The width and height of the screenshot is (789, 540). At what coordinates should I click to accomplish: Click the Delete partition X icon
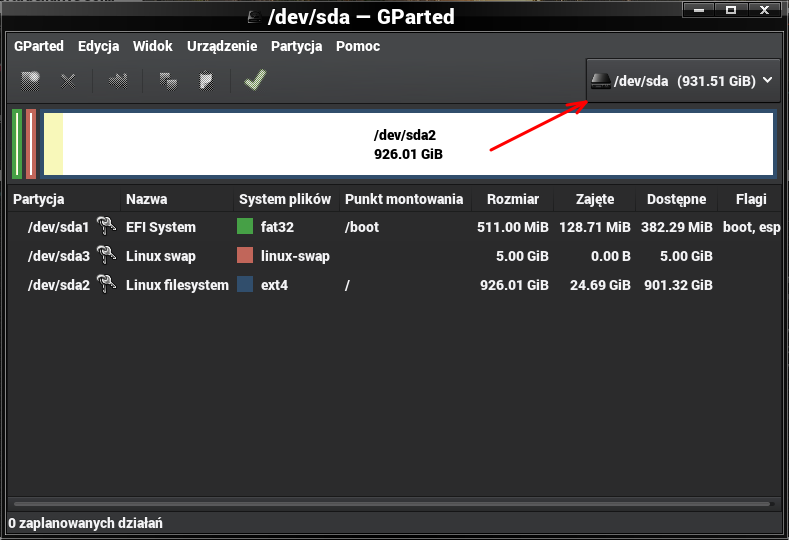tap(68, 81)
